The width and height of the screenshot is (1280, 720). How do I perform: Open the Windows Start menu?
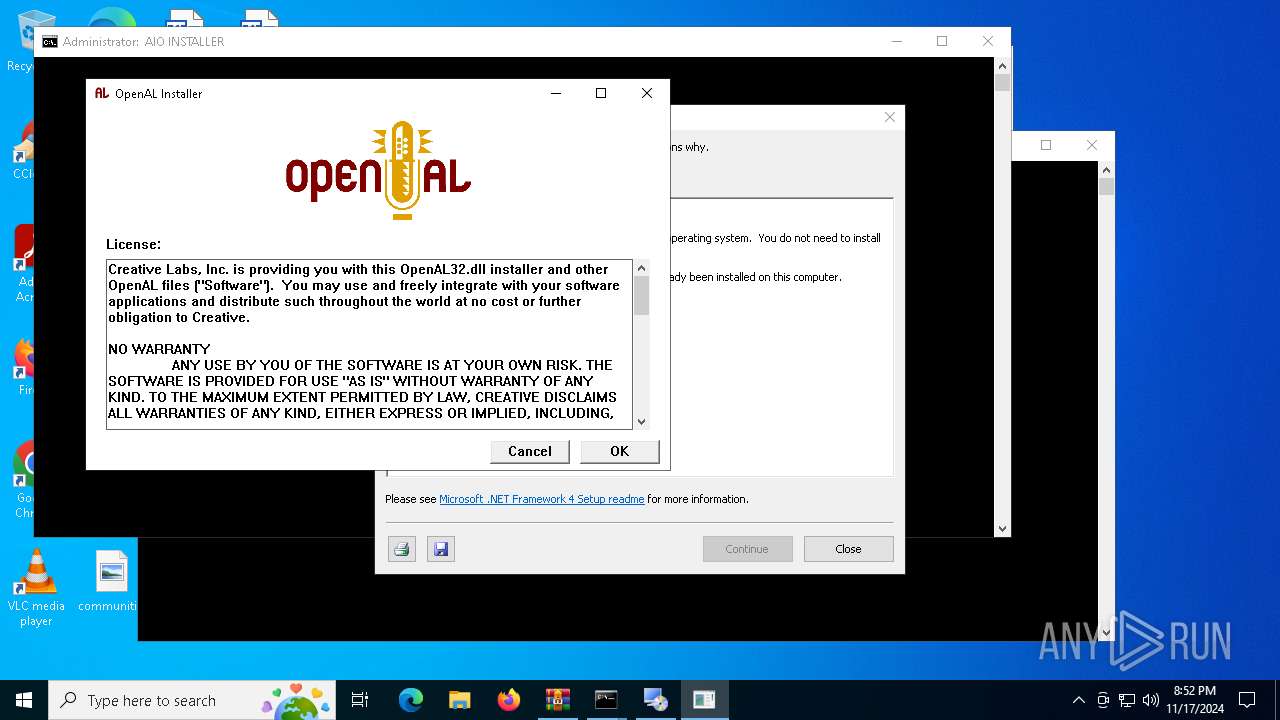[24, 700]
